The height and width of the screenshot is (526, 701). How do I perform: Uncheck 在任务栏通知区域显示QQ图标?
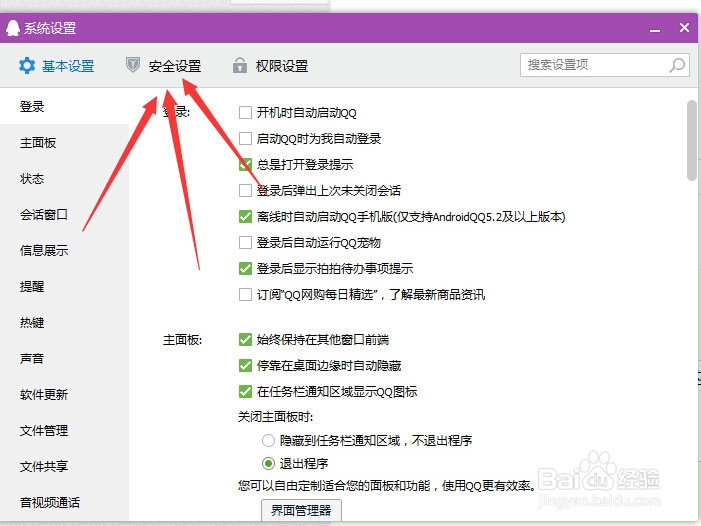tap(245, 391)
